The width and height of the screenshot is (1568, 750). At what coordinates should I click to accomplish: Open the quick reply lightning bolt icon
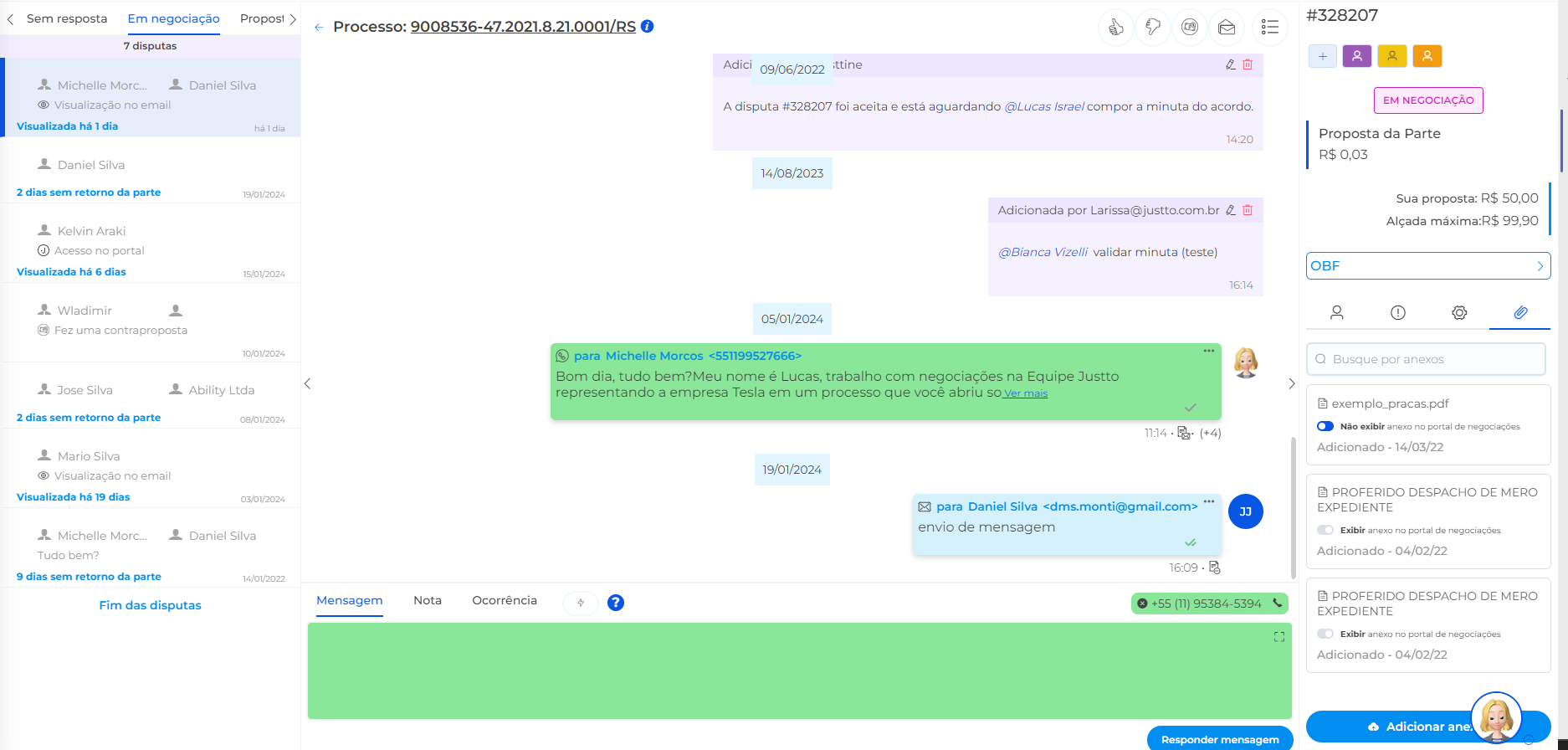pyautogui.click(x=581, y=603)
